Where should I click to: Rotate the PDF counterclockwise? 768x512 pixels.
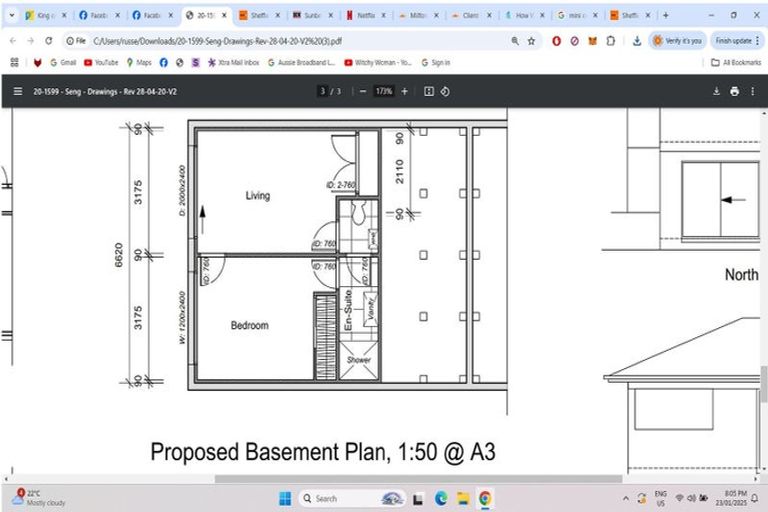[445, 91]
